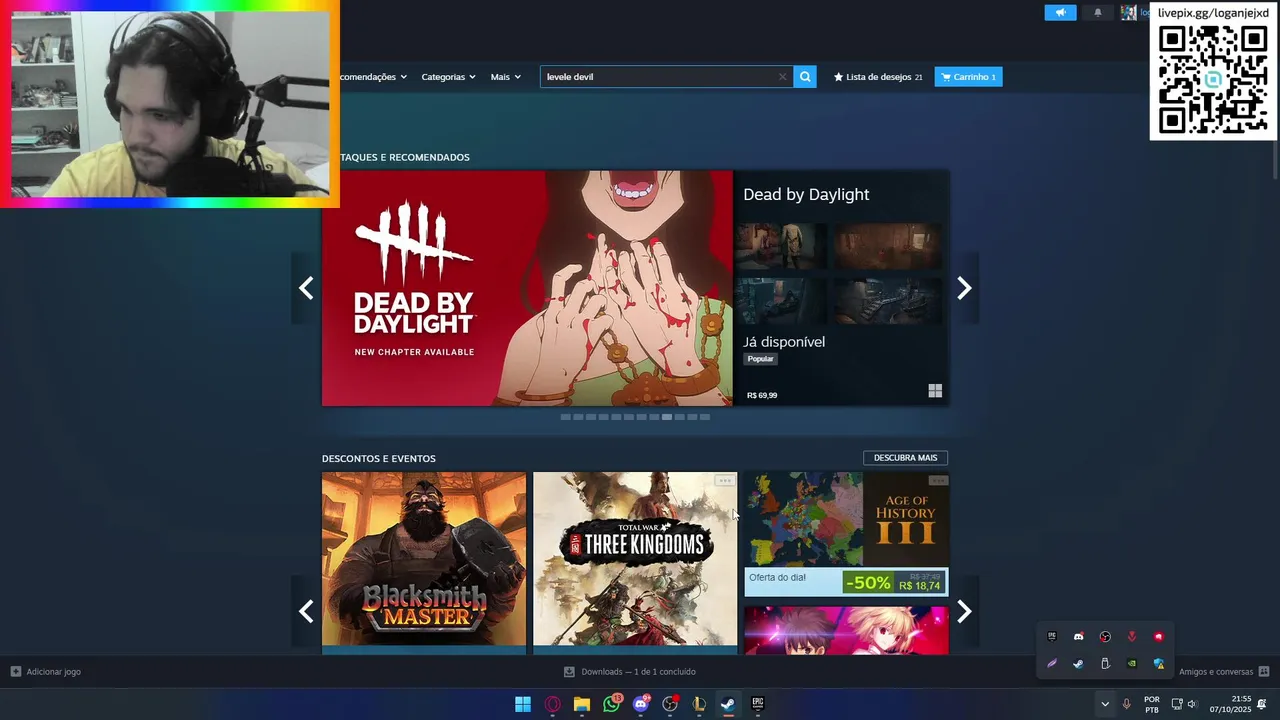Go to next offers in Descontos e Eventos

[x=964, y=611]
